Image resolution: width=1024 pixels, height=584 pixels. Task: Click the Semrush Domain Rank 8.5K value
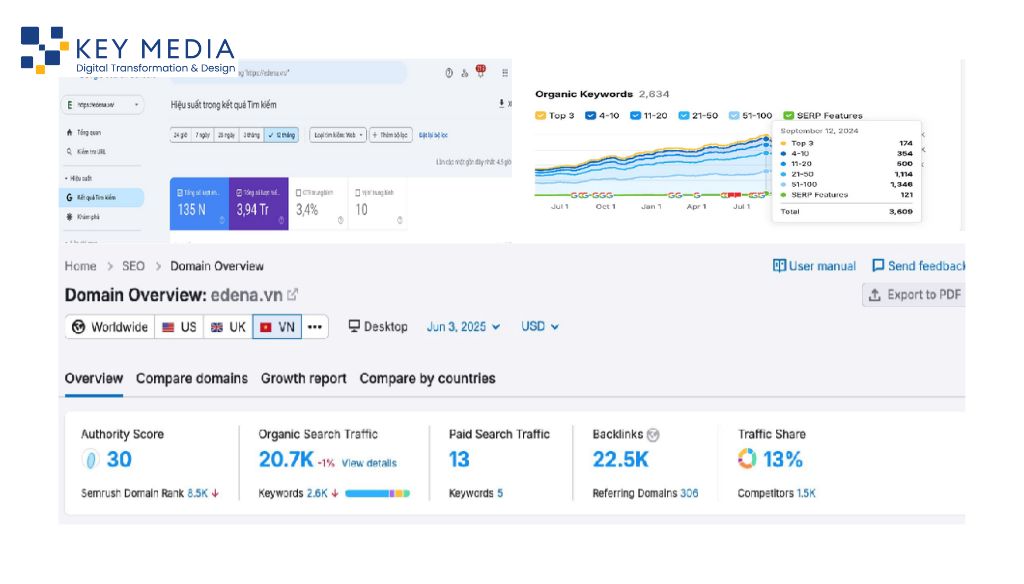[x=197, y=493]
